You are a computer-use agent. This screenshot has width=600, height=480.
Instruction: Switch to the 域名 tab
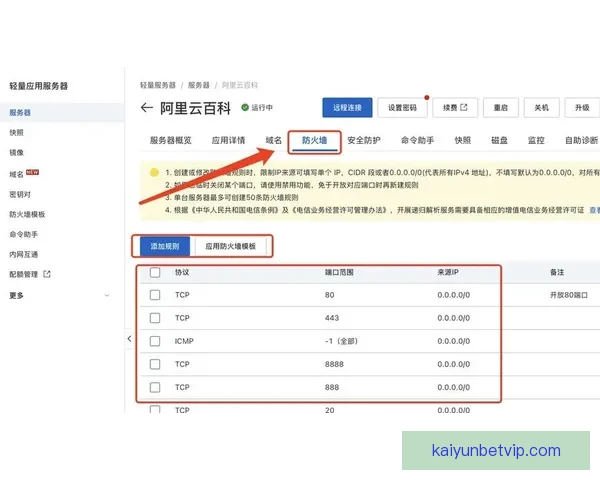pos(274,140)
